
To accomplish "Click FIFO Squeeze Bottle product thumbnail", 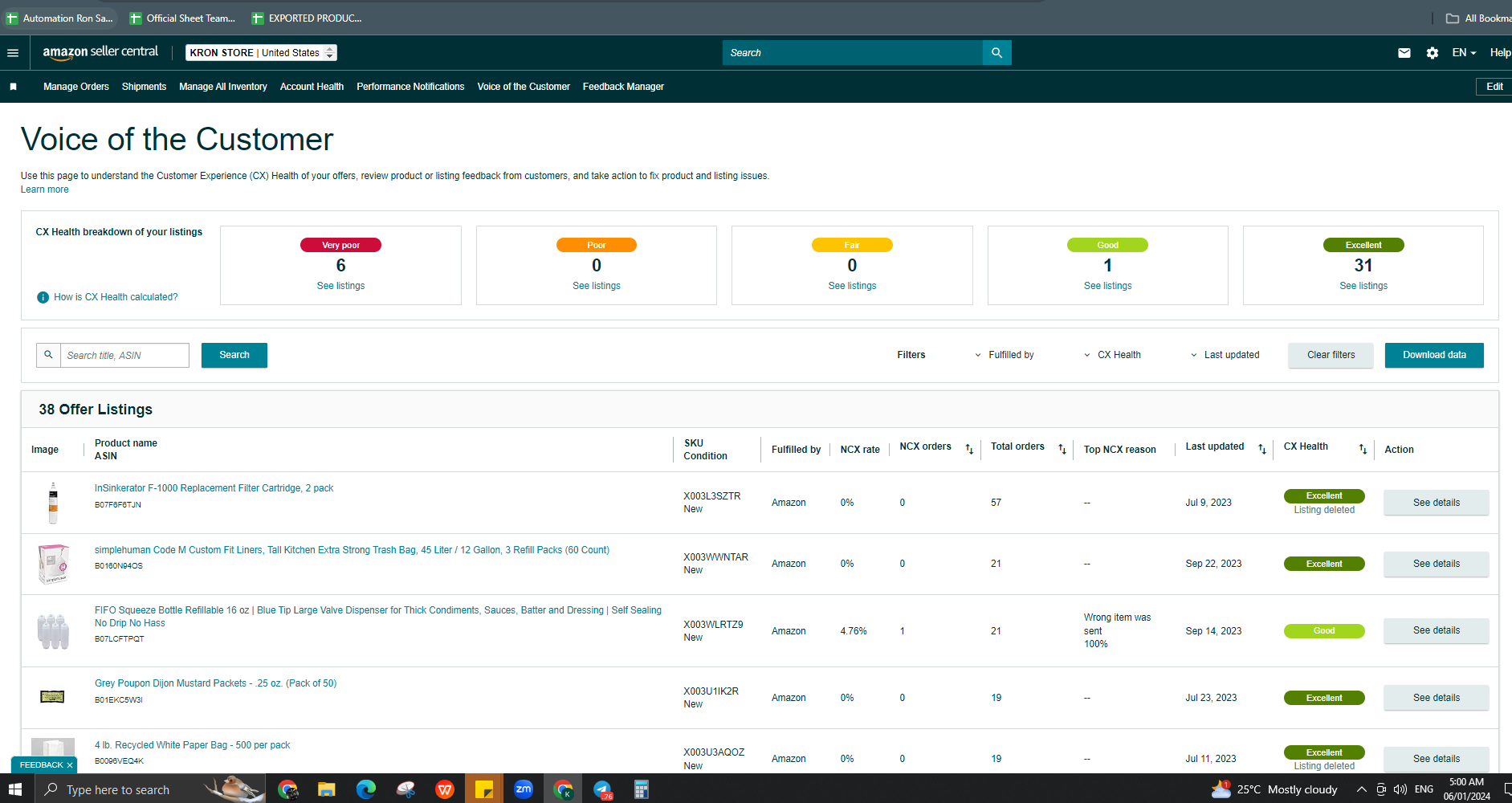I will [x=53, y=630].
